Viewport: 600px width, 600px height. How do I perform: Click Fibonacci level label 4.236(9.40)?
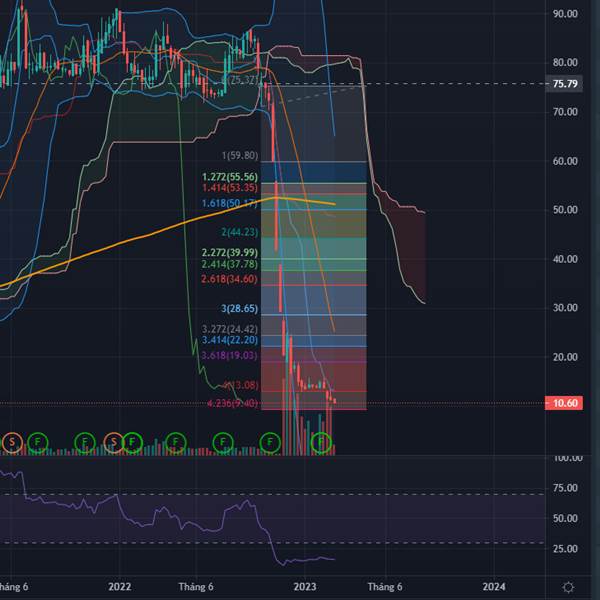[x=233, y=403]
